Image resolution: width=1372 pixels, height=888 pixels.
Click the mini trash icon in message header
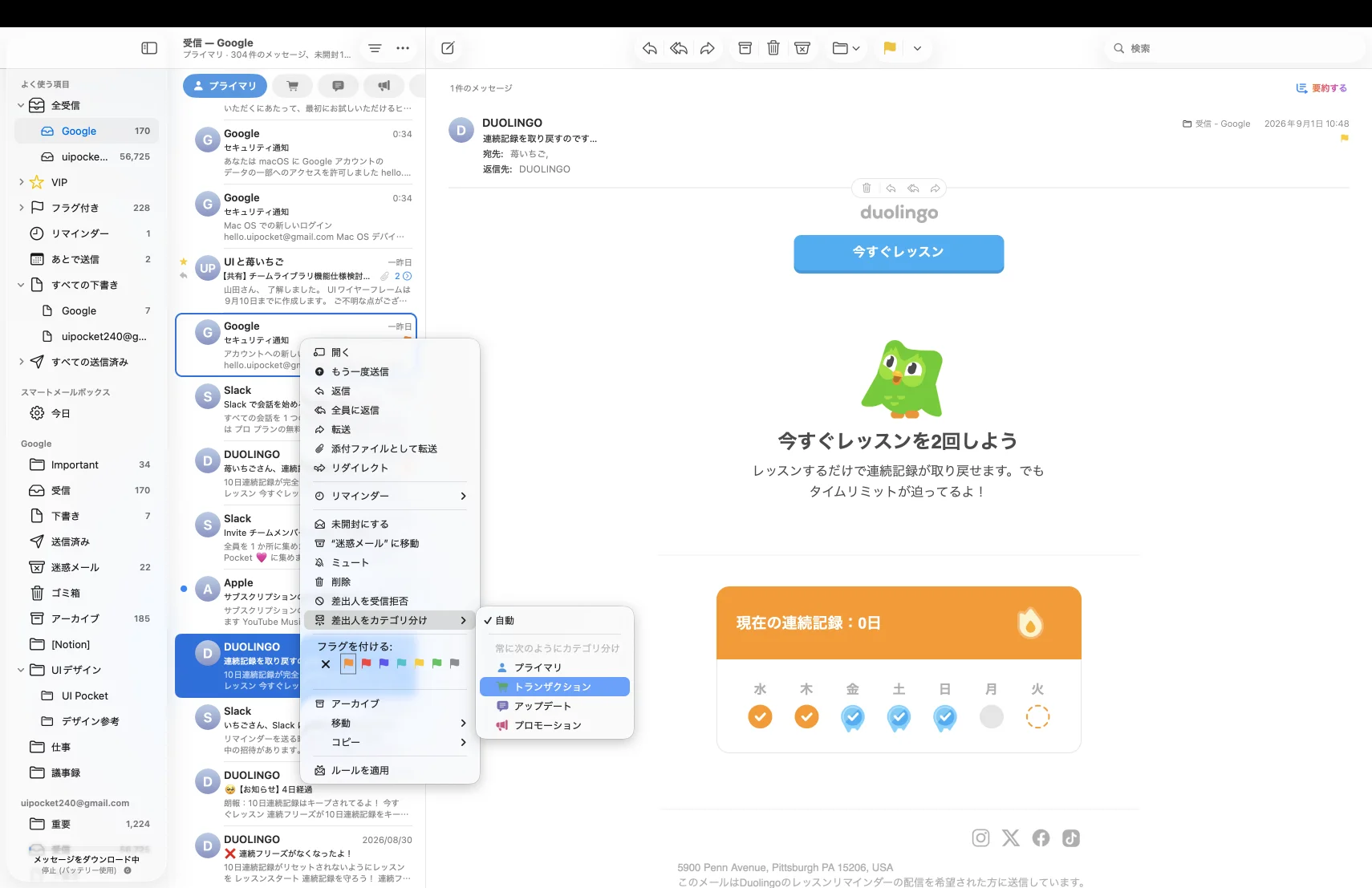[867, 188]
